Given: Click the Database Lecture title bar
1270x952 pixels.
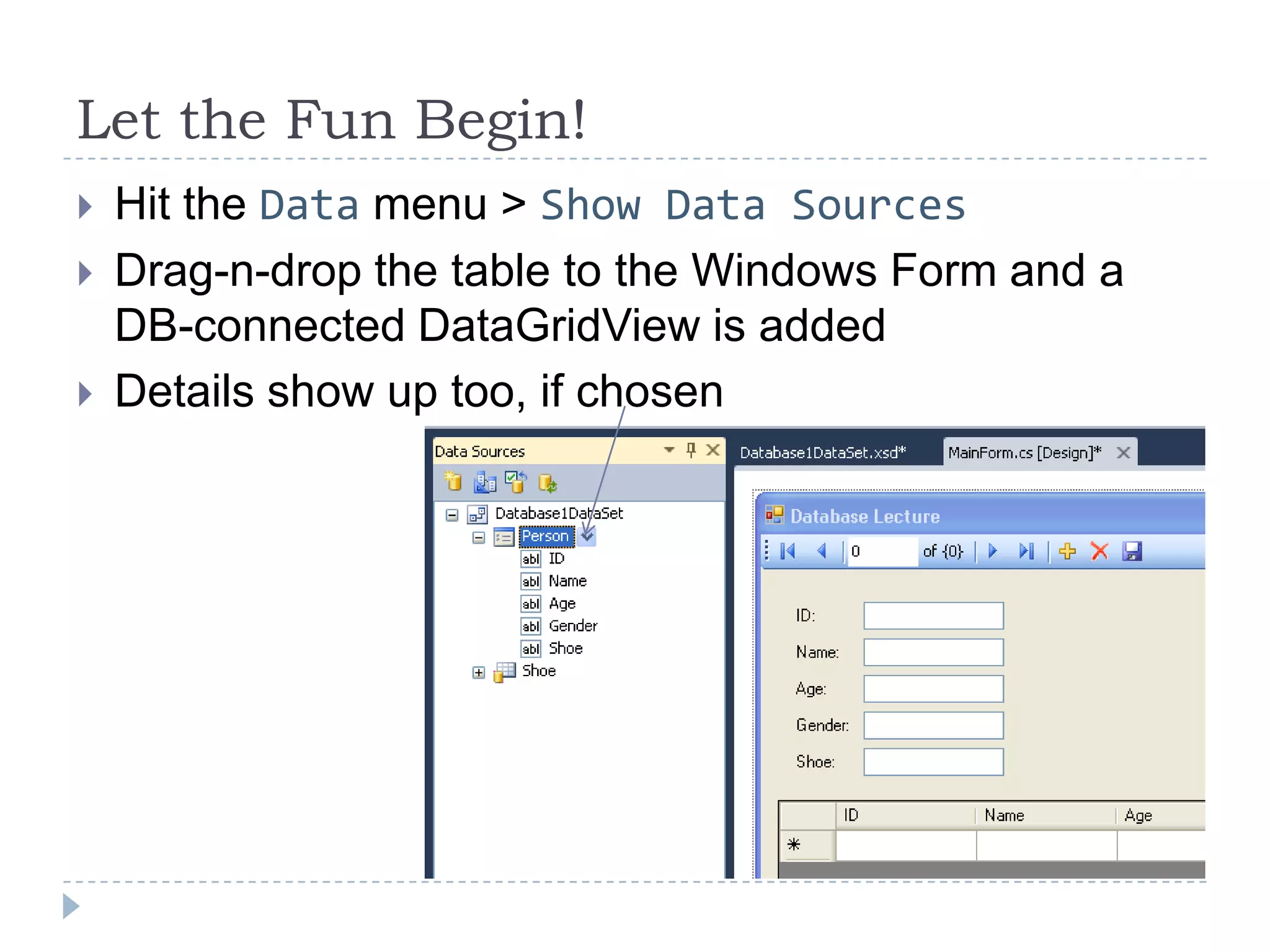Looking at the screenshot, I should point(982,516).
